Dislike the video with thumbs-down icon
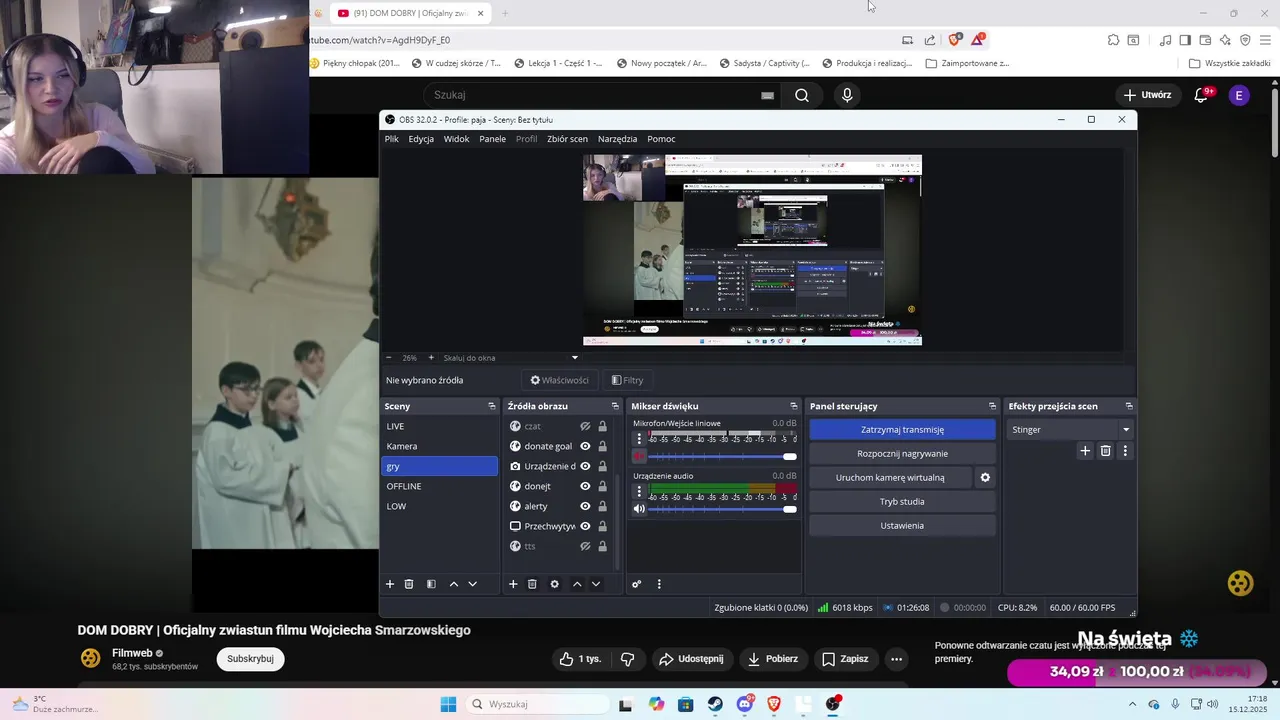This screenshot has width=1280, height=720. click(x=628, y=659)
